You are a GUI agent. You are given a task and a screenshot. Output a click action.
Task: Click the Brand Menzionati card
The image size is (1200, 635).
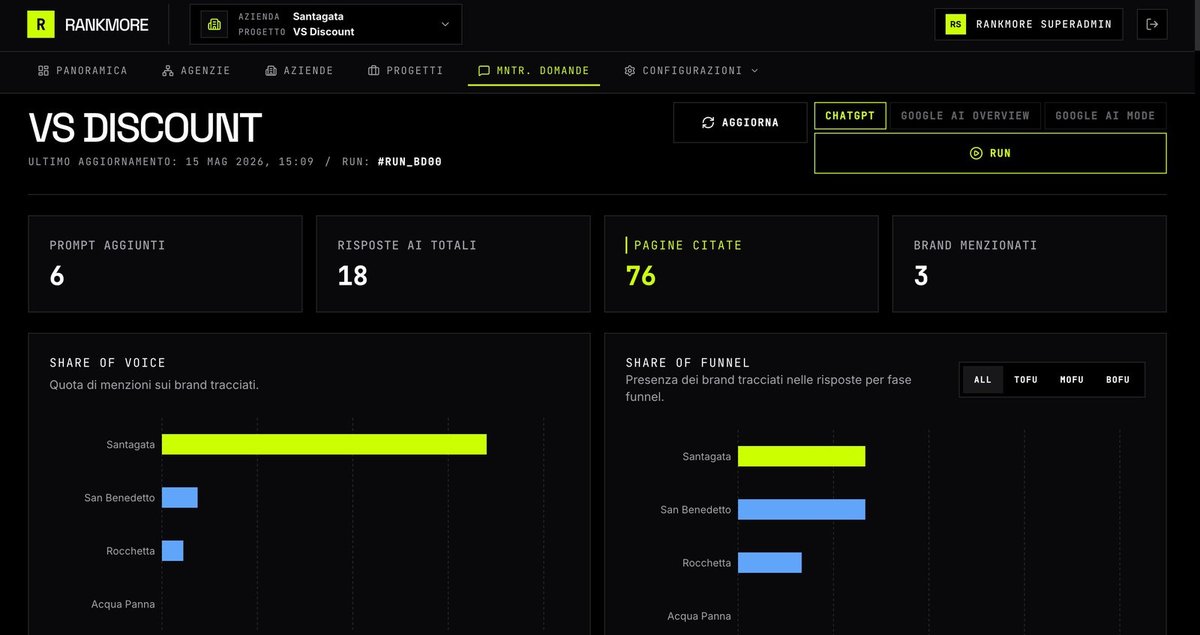1029,264
